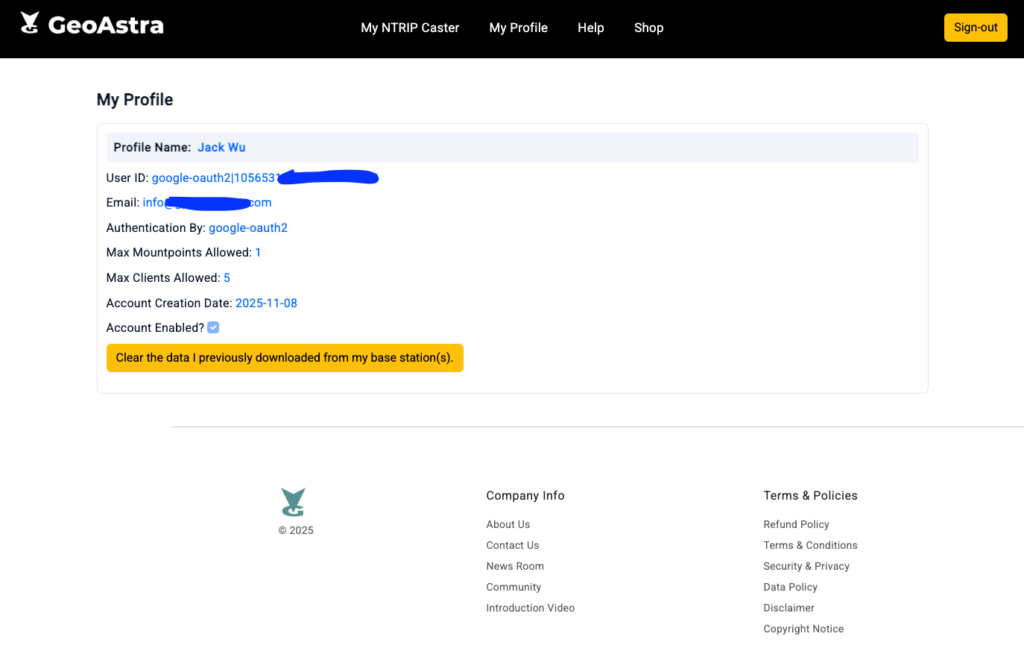1024x654 pixels.
Task: Open the My Profile menu item
Action: pos(518,28)
